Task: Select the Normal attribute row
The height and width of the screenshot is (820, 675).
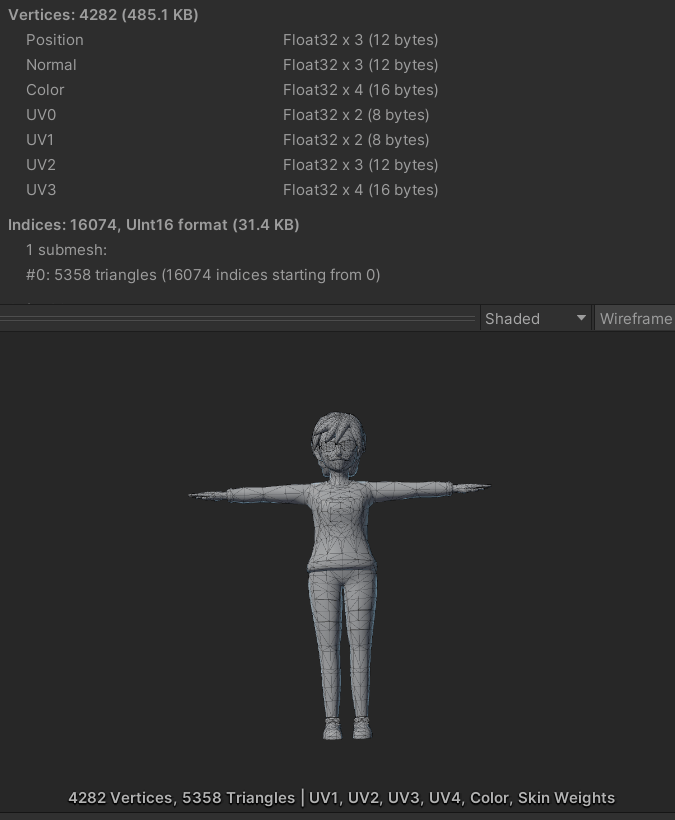Action: click(x=51, y=65)
